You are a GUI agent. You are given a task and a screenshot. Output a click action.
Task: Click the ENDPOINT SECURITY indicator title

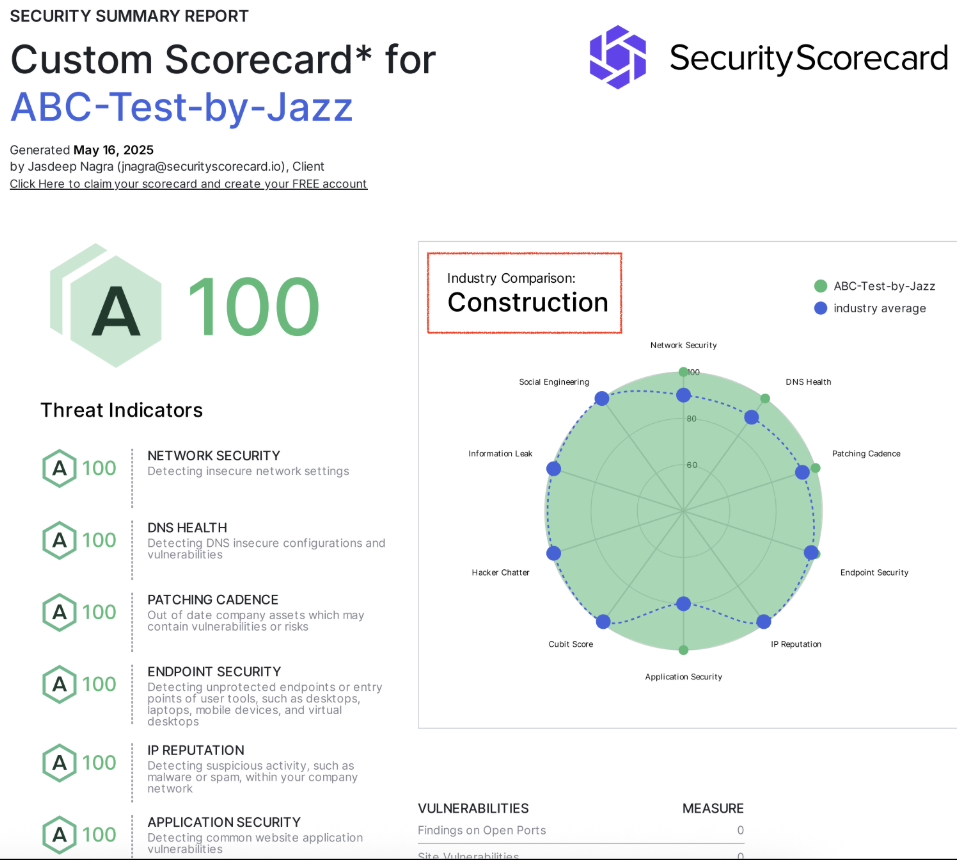214,672
